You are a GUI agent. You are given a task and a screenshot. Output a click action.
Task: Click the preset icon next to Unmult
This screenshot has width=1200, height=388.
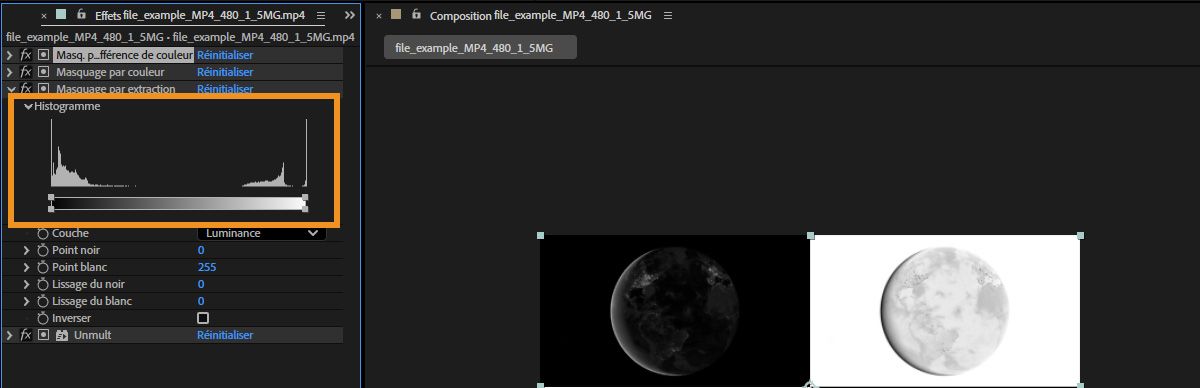[62, 335]
